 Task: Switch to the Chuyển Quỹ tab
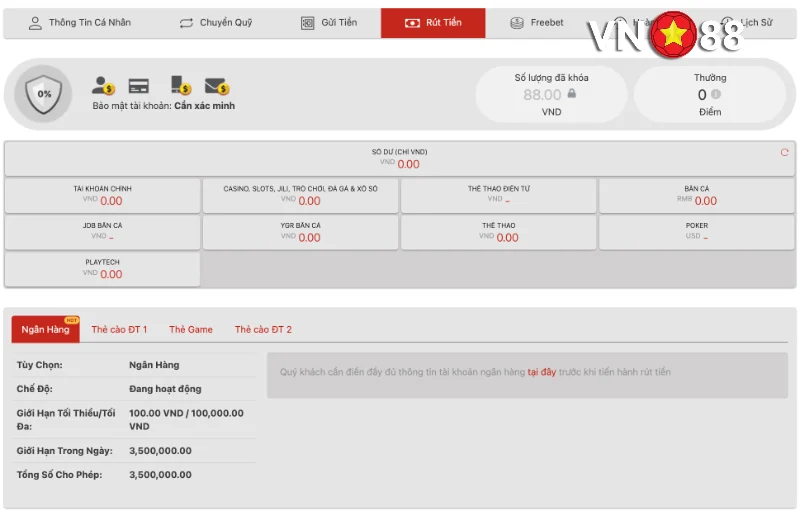click(215, 23)
